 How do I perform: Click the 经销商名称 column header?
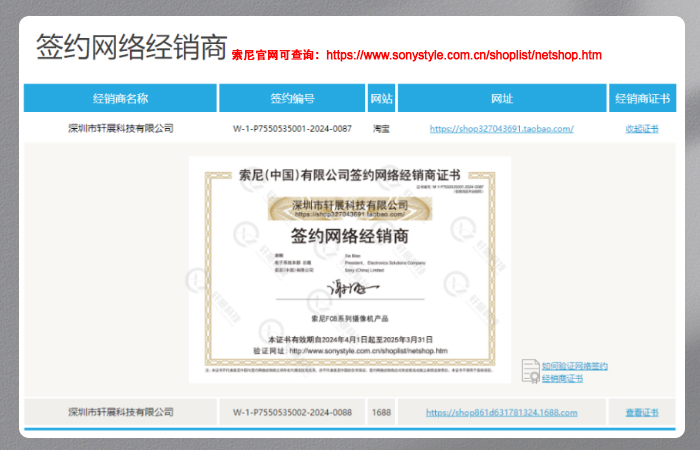pyautogui.click(x=120, y=98)
